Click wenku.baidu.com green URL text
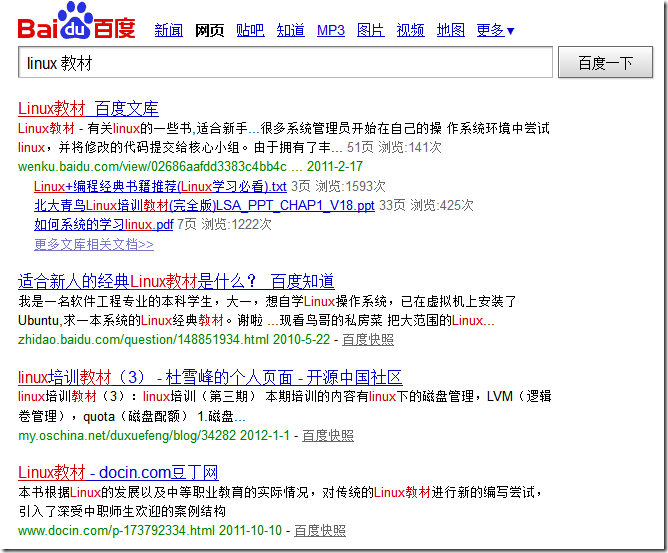Screen dimensions: 668x553 [152, 166]
